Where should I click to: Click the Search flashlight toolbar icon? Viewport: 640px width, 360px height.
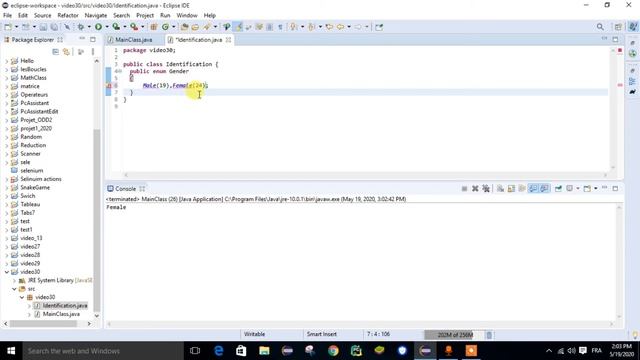pos(207,27)
